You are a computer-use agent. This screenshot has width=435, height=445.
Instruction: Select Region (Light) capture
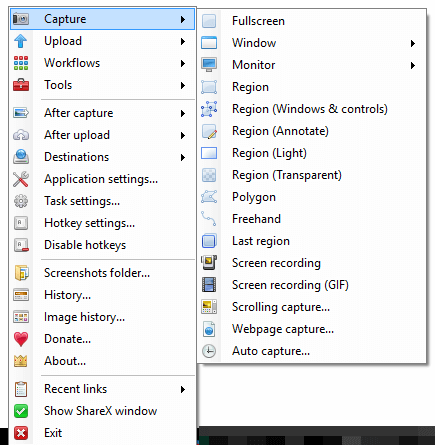point(312,153)
